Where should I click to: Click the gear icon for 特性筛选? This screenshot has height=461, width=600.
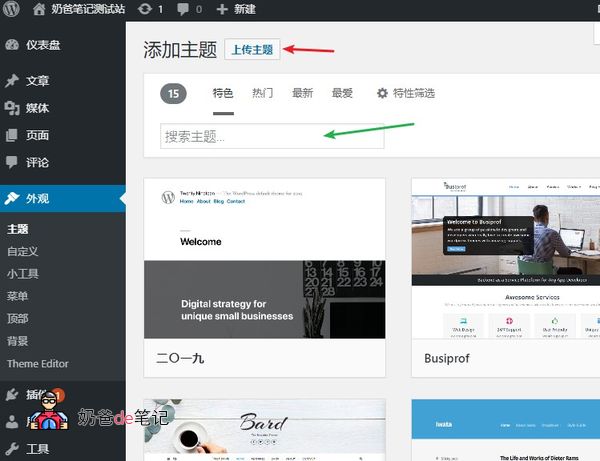(382, 93)
